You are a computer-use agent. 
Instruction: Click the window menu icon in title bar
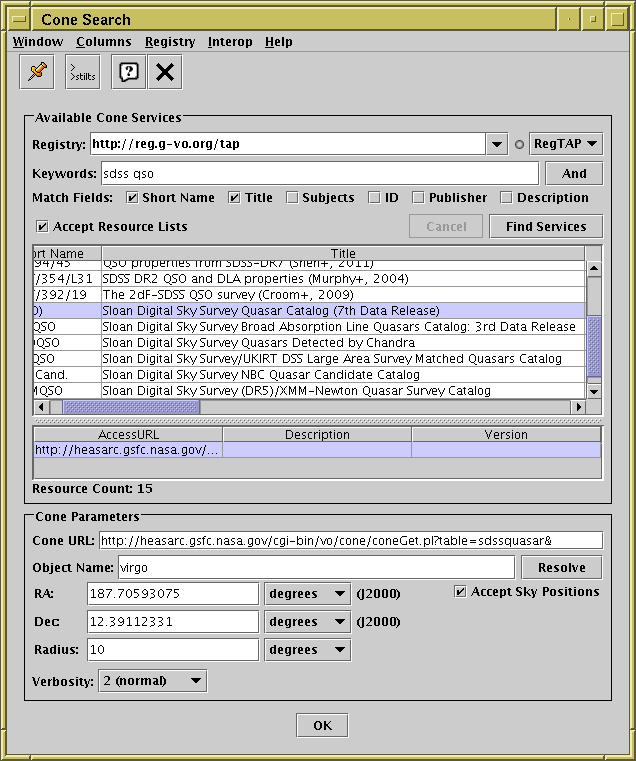click(x=19, y=19)
